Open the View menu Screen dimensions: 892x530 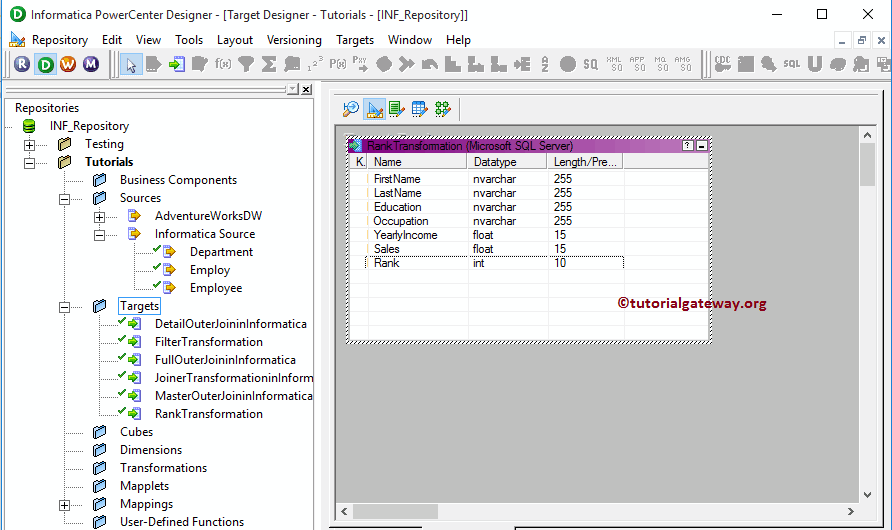(148, 40)
